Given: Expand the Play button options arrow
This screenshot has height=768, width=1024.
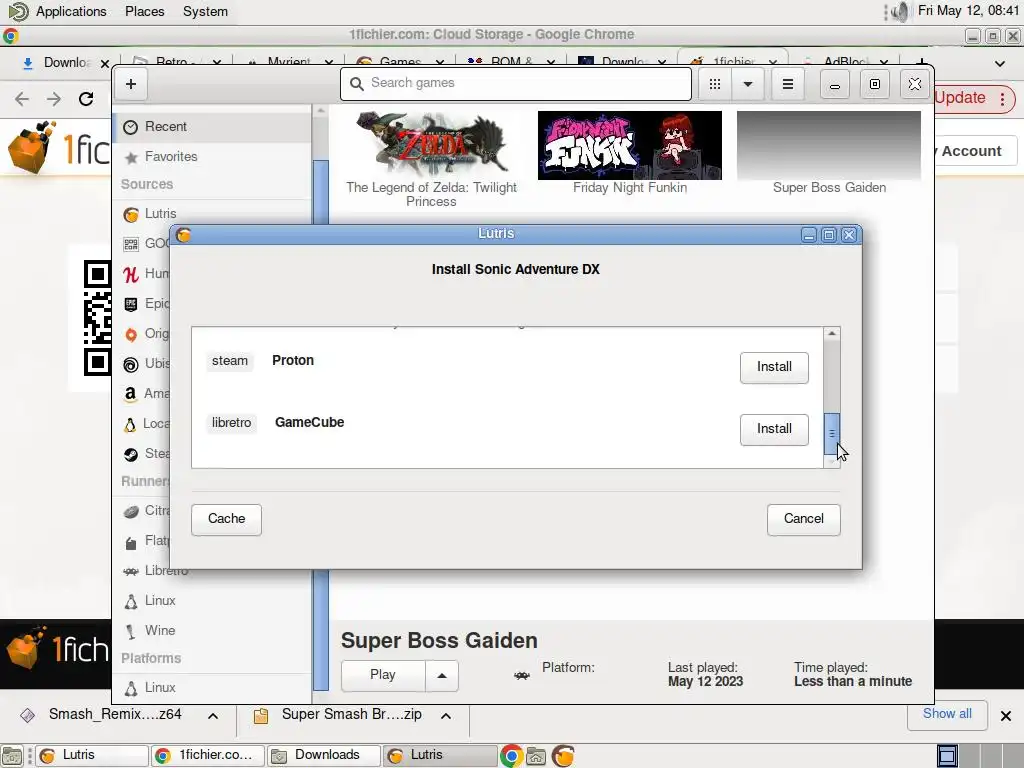Looking at the screenshot, I should pyautogui.click(x=442, y=675).
